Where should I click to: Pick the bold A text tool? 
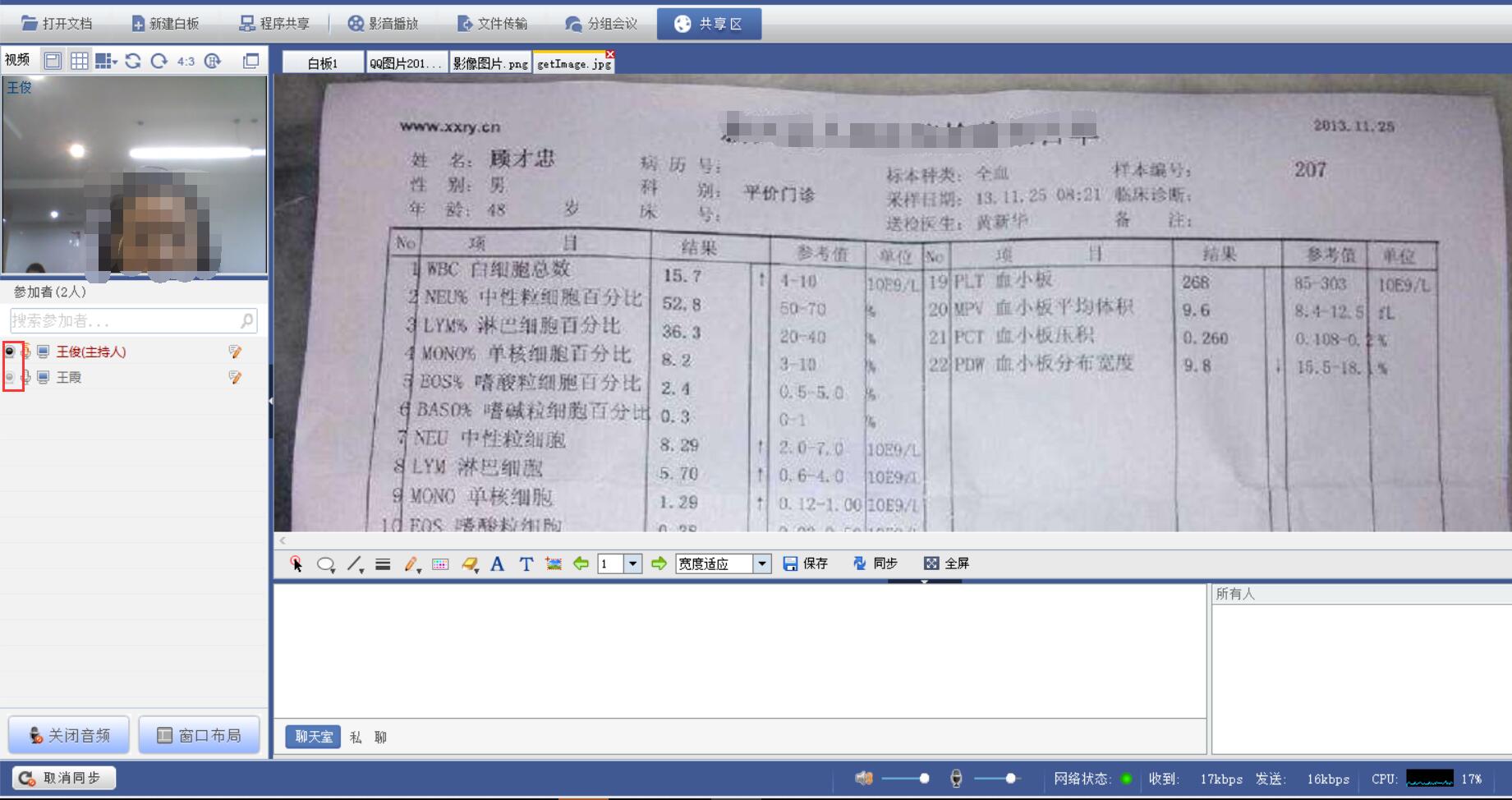click(497, 563)
